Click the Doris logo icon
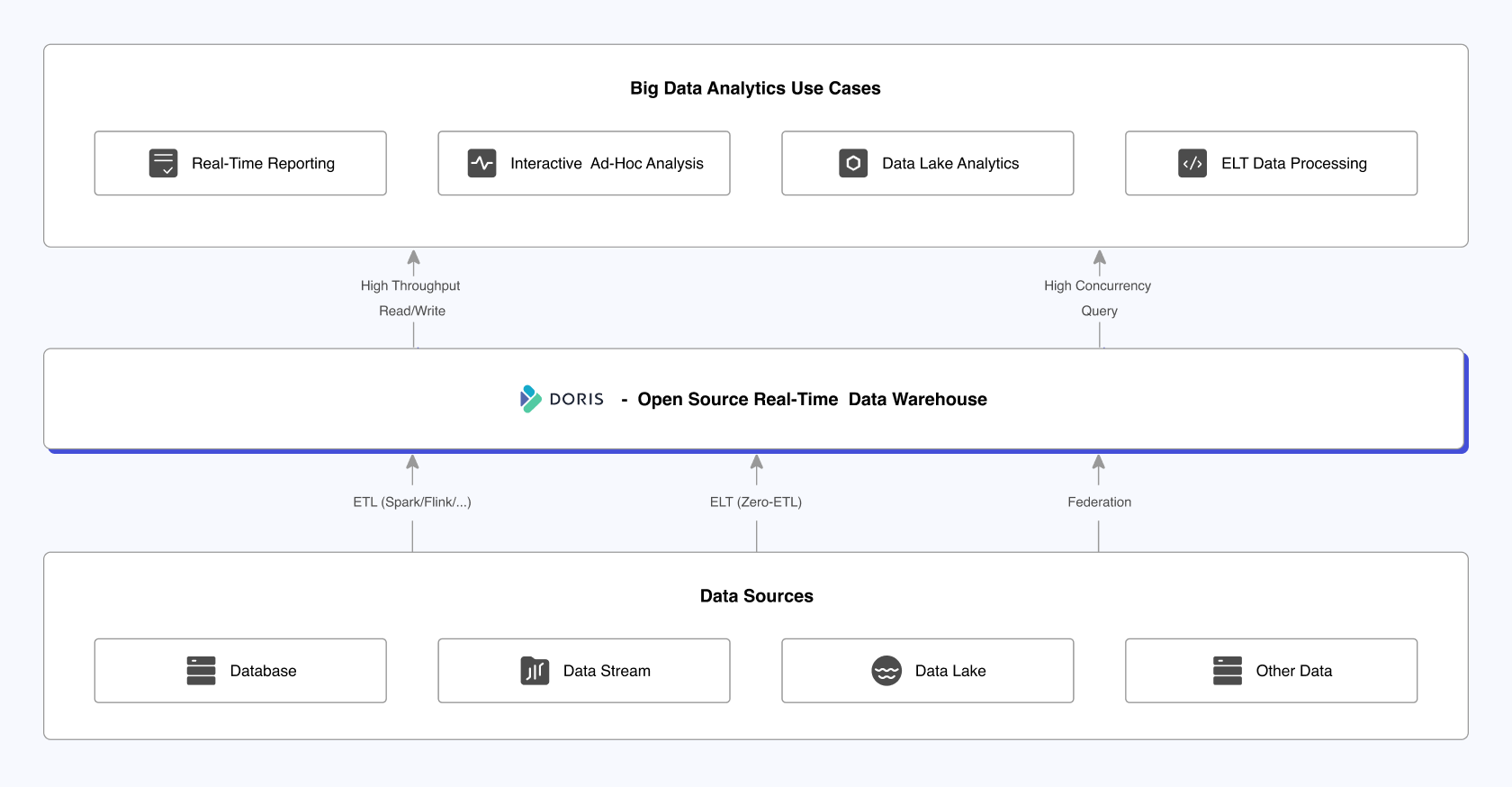This screenshot has height=787, width=1512. tap(530, 399)
